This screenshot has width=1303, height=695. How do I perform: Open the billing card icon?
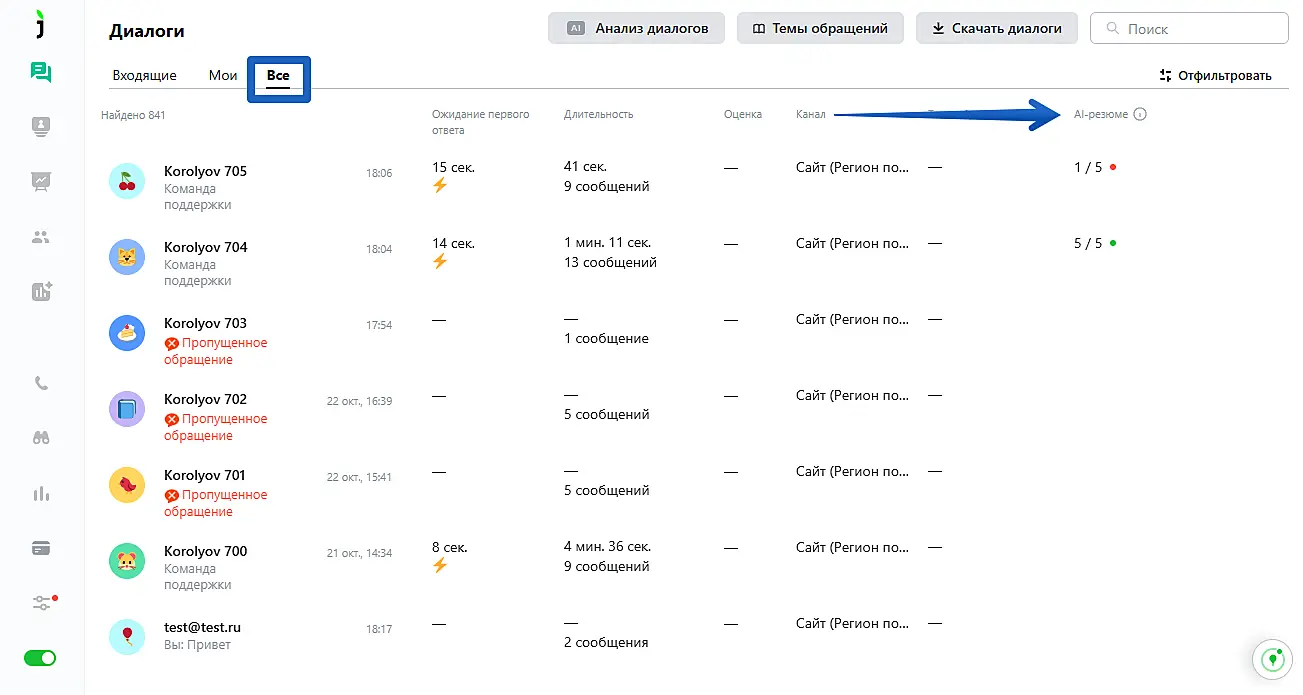[41, 548]
